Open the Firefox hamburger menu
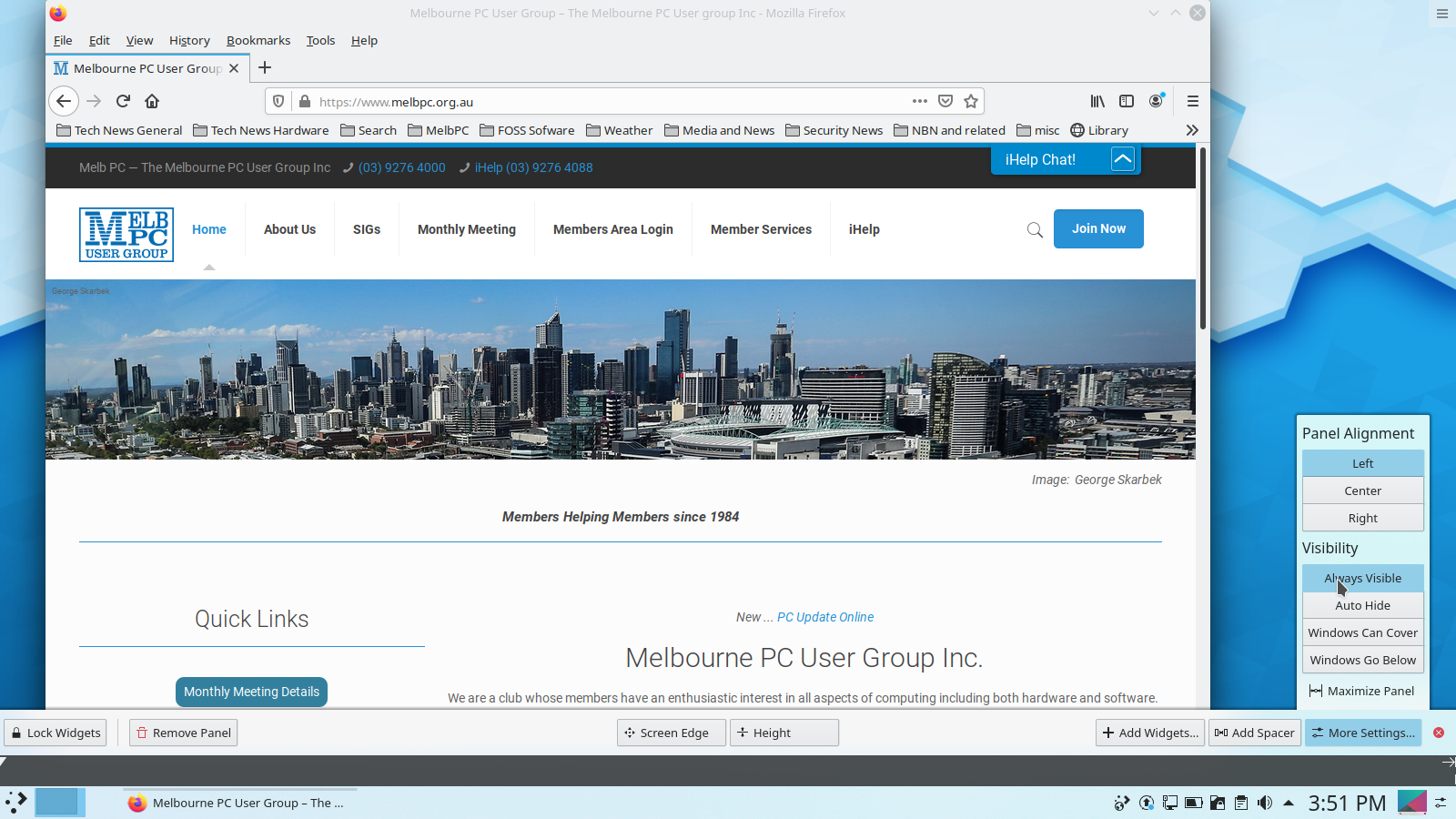This screenshot has width=1456, height=819. coord(1192,101)
